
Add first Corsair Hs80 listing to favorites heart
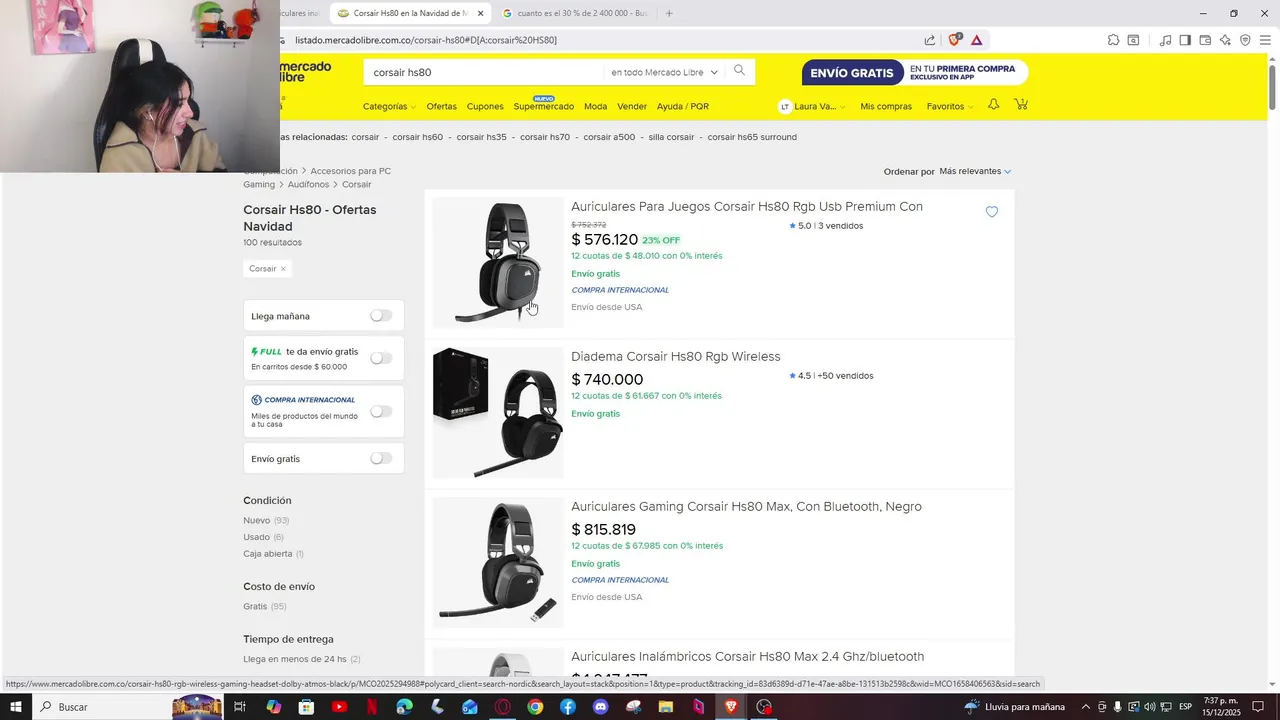point(992,212)
